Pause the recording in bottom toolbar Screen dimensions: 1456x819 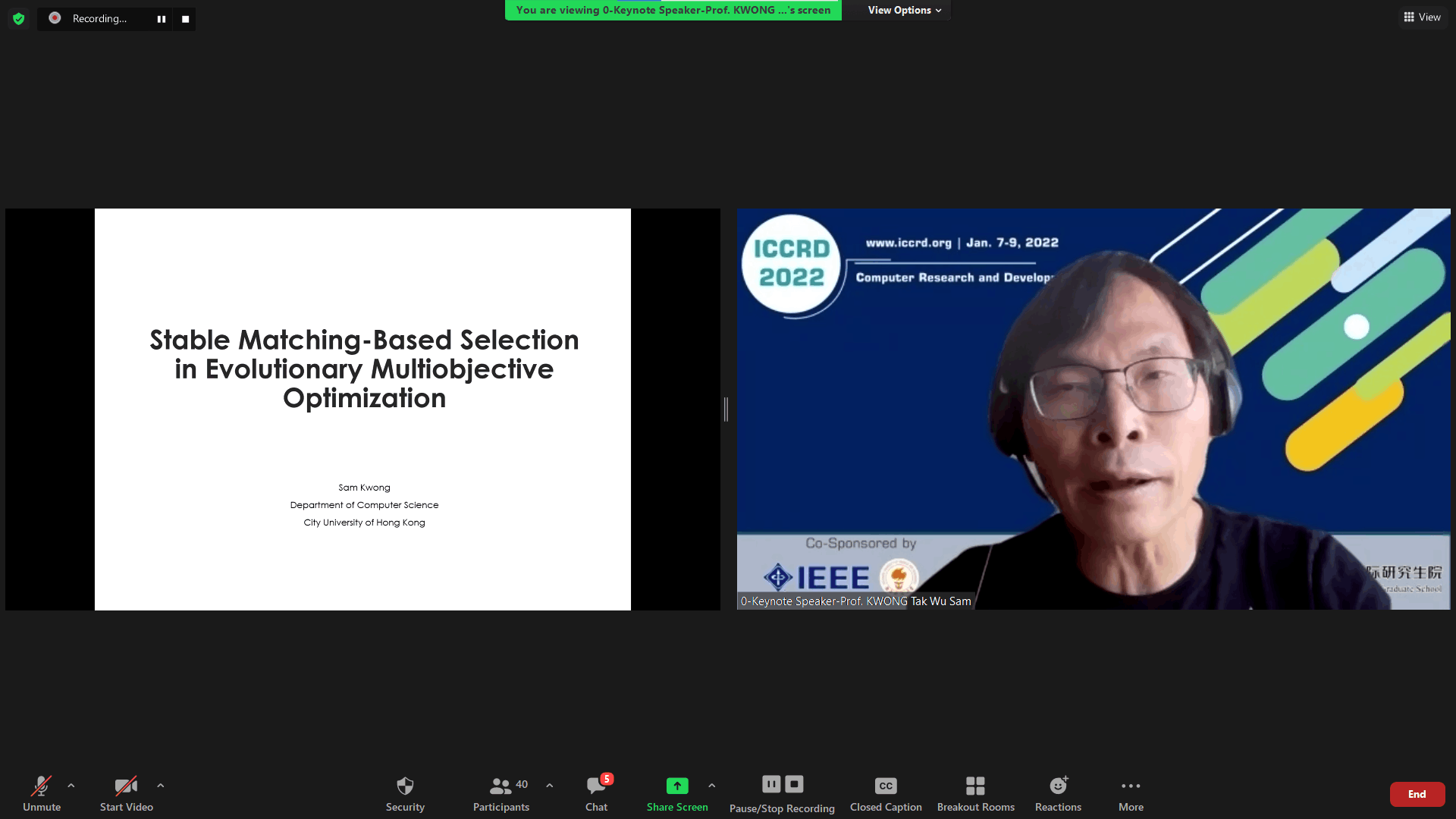click(x=771, y=784)
